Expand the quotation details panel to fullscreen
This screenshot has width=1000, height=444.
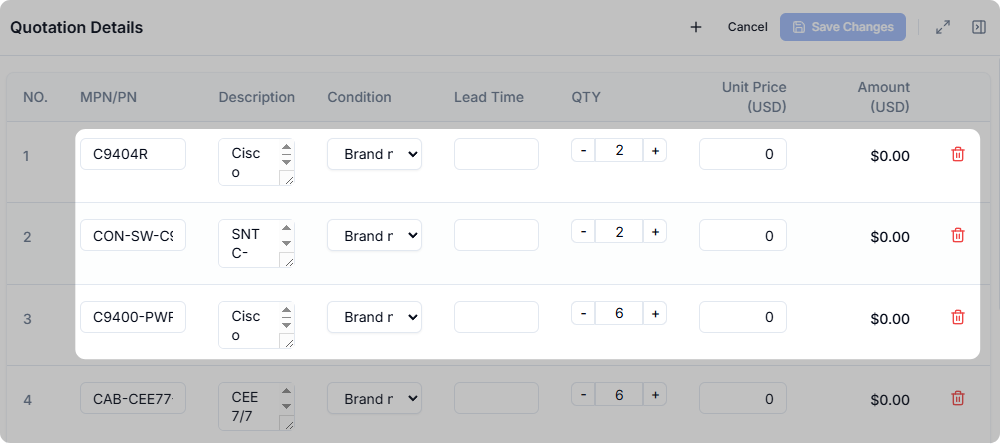tap(943, 27)
